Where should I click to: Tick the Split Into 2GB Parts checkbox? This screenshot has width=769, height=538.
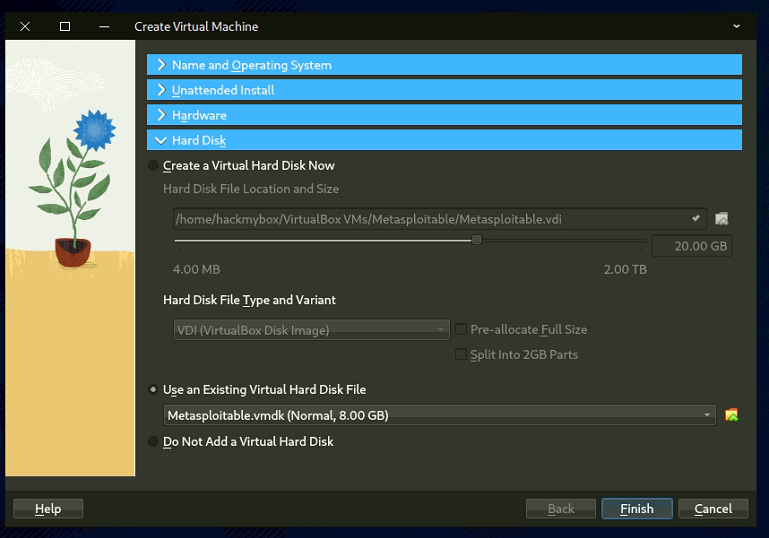point(461,355)
